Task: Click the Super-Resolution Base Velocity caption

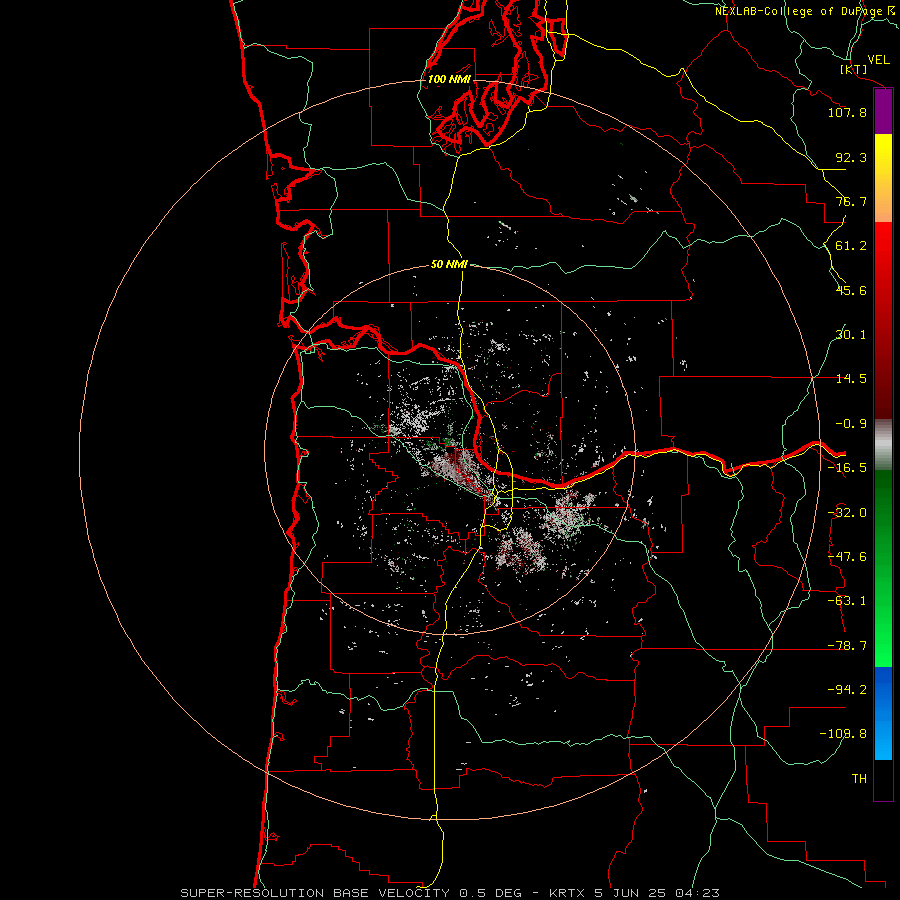Action: click(x=450, y=893)
